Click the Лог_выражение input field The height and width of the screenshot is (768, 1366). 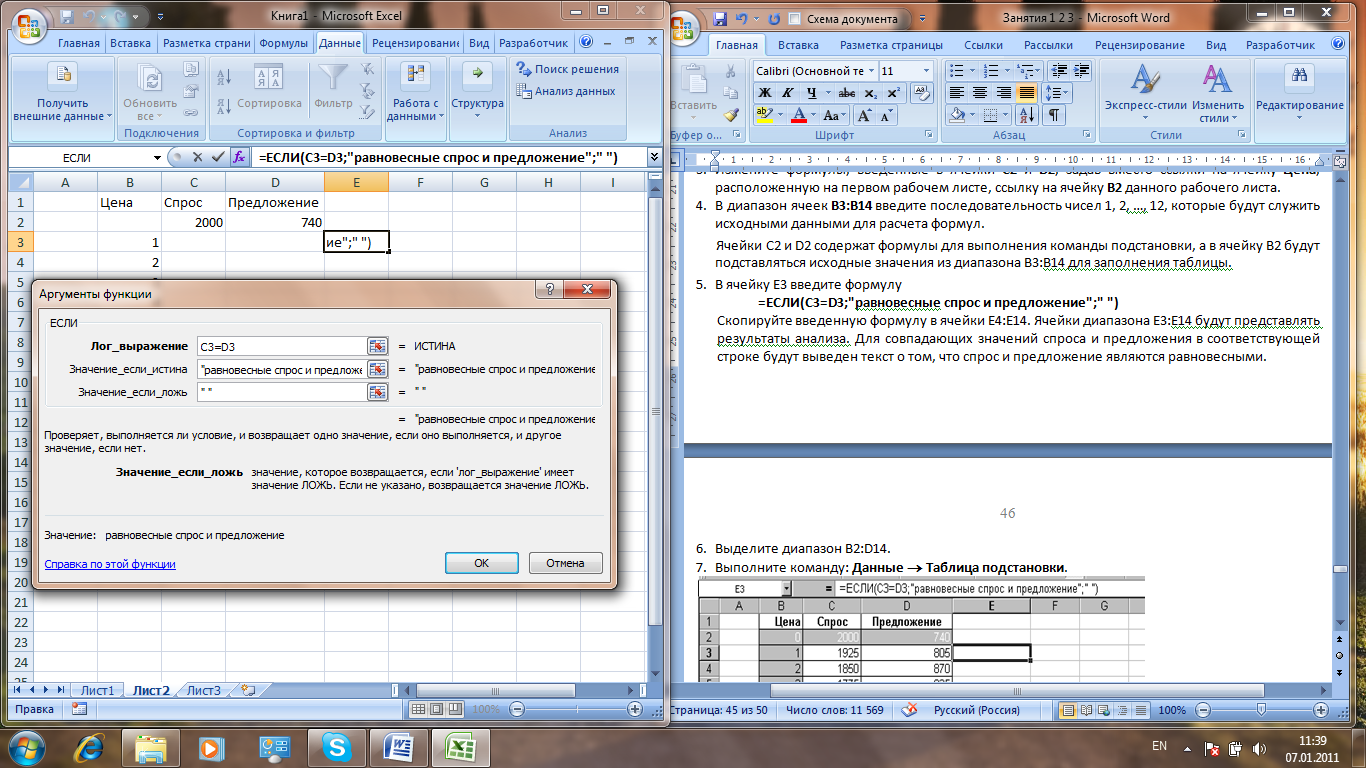tap(281, 346)
